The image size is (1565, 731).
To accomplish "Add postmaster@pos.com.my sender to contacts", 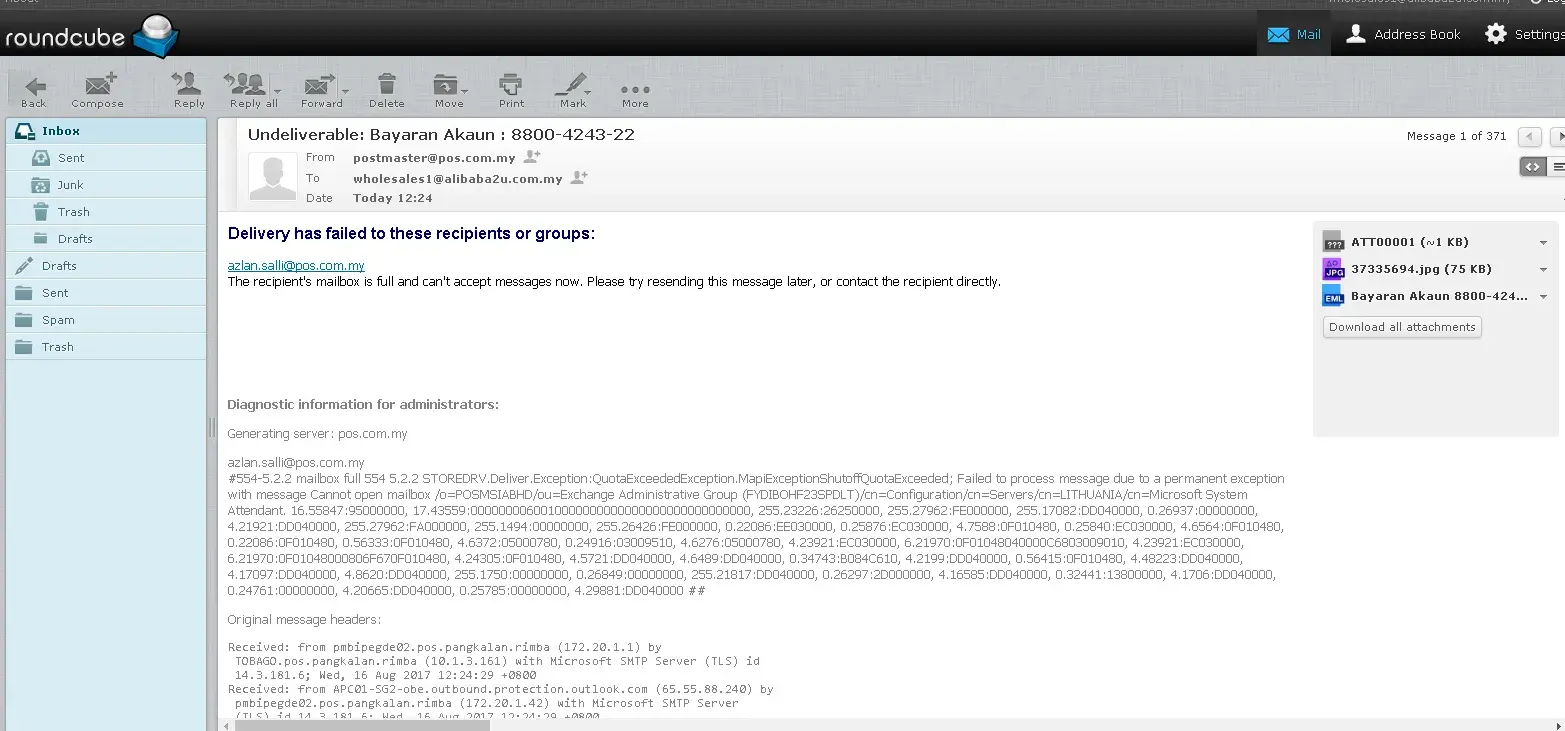I will tap(532, 157).
